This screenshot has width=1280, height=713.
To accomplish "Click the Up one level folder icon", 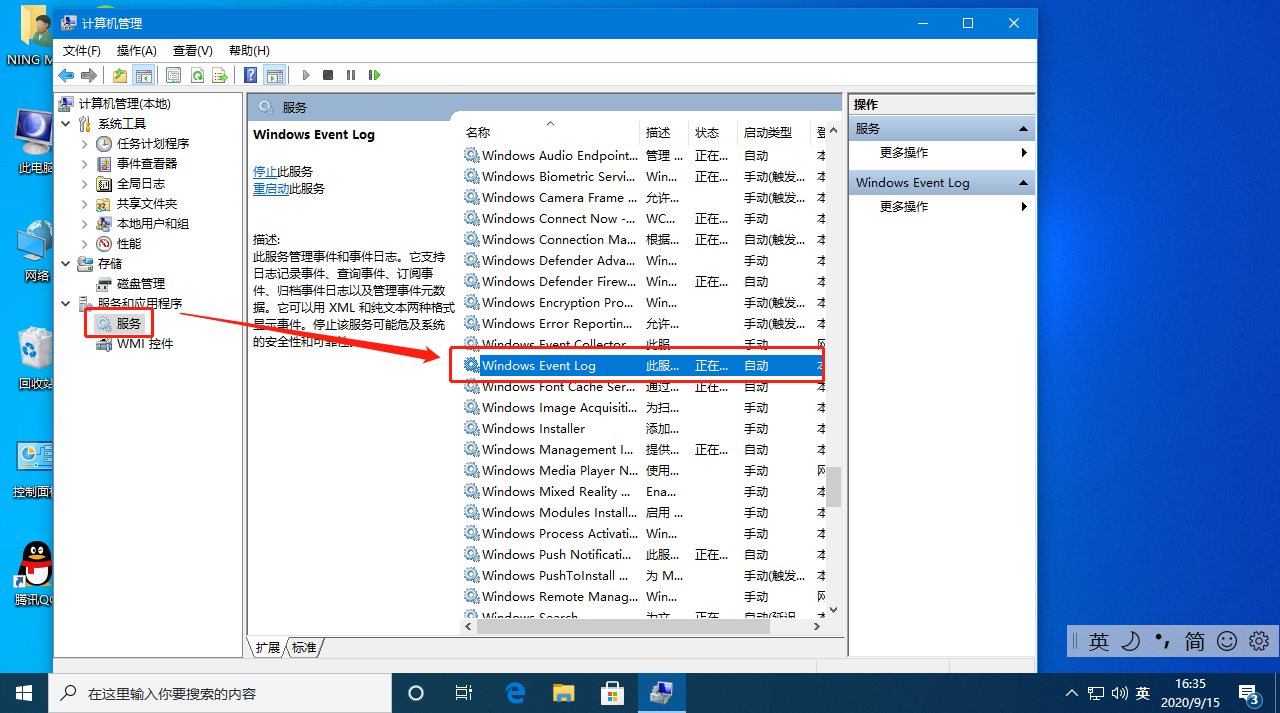I will point(120,75).
